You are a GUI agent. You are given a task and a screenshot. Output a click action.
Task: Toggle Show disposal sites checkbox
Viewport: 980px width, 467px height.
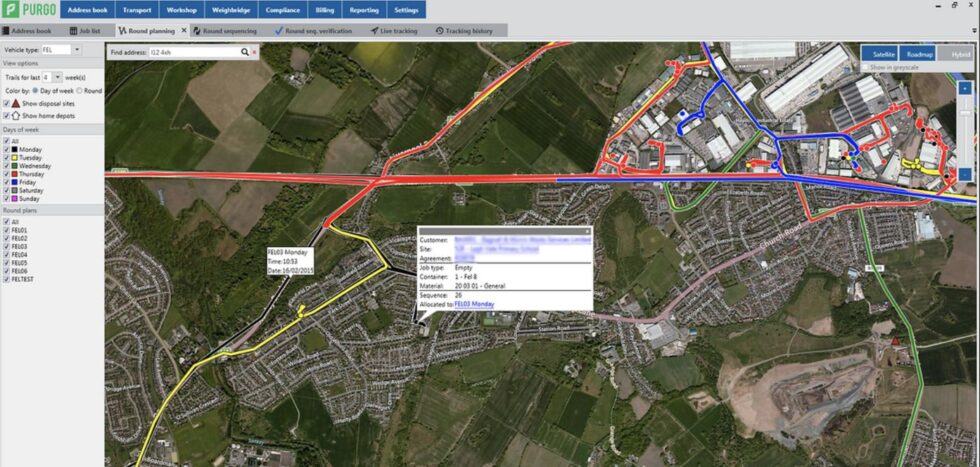point(6,103)
